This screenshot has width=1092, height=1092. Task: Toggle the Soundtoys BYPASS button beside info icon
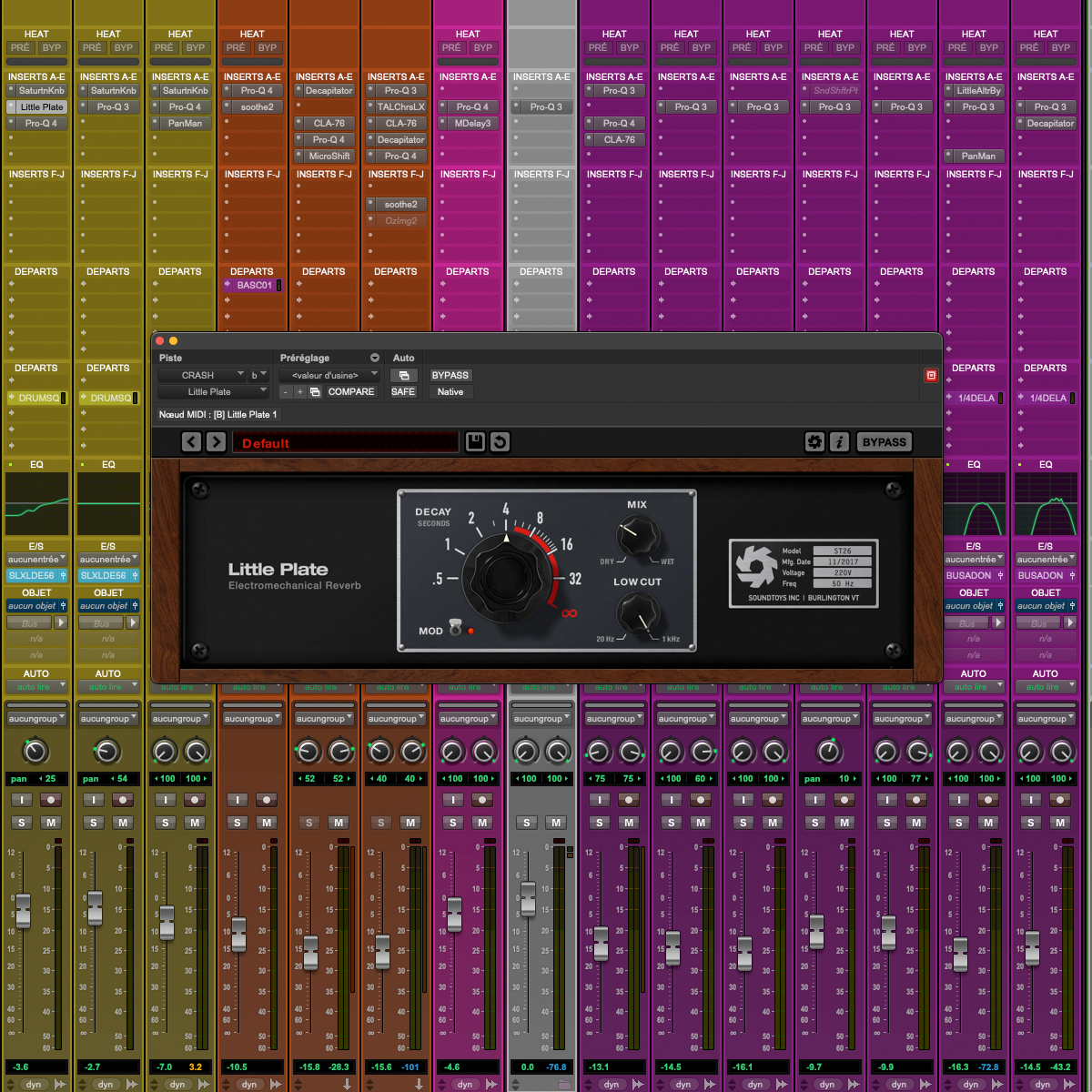coord(884,442)
